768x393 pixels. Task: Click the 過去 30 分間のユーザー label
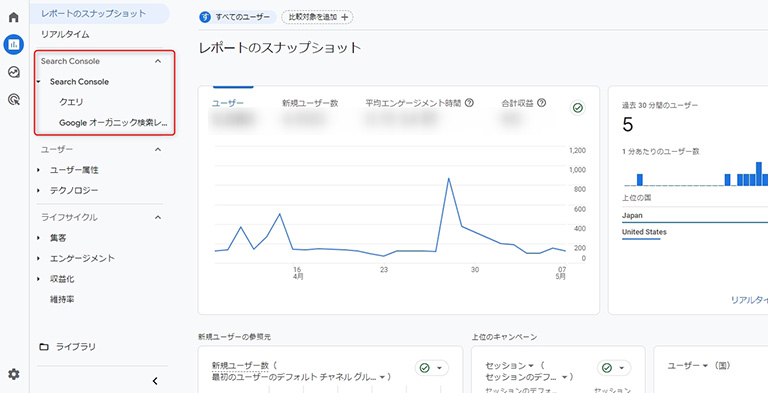point(660,105)
